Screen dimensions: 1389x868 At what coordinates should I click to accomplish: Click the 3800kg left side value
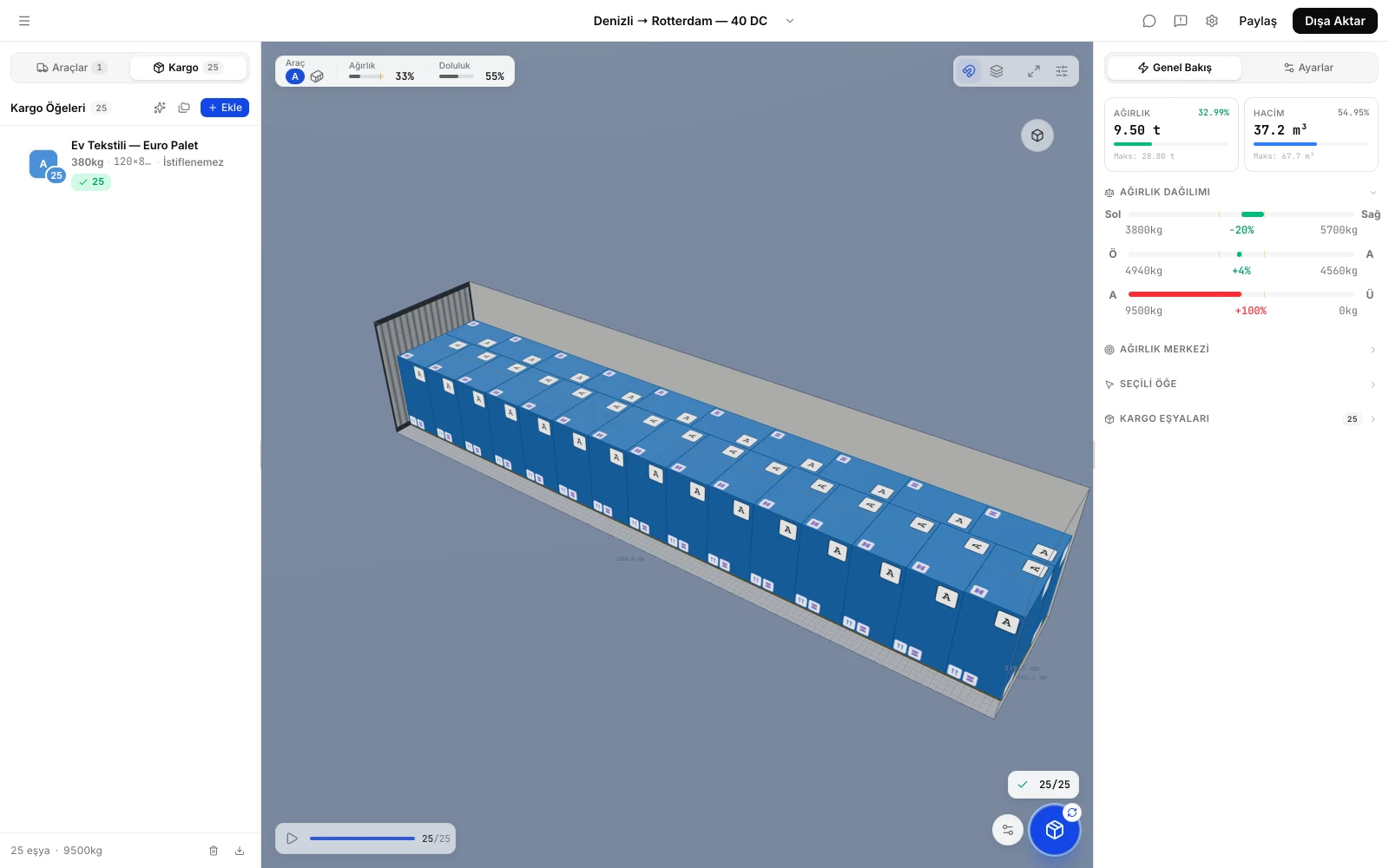(1143, 230)
